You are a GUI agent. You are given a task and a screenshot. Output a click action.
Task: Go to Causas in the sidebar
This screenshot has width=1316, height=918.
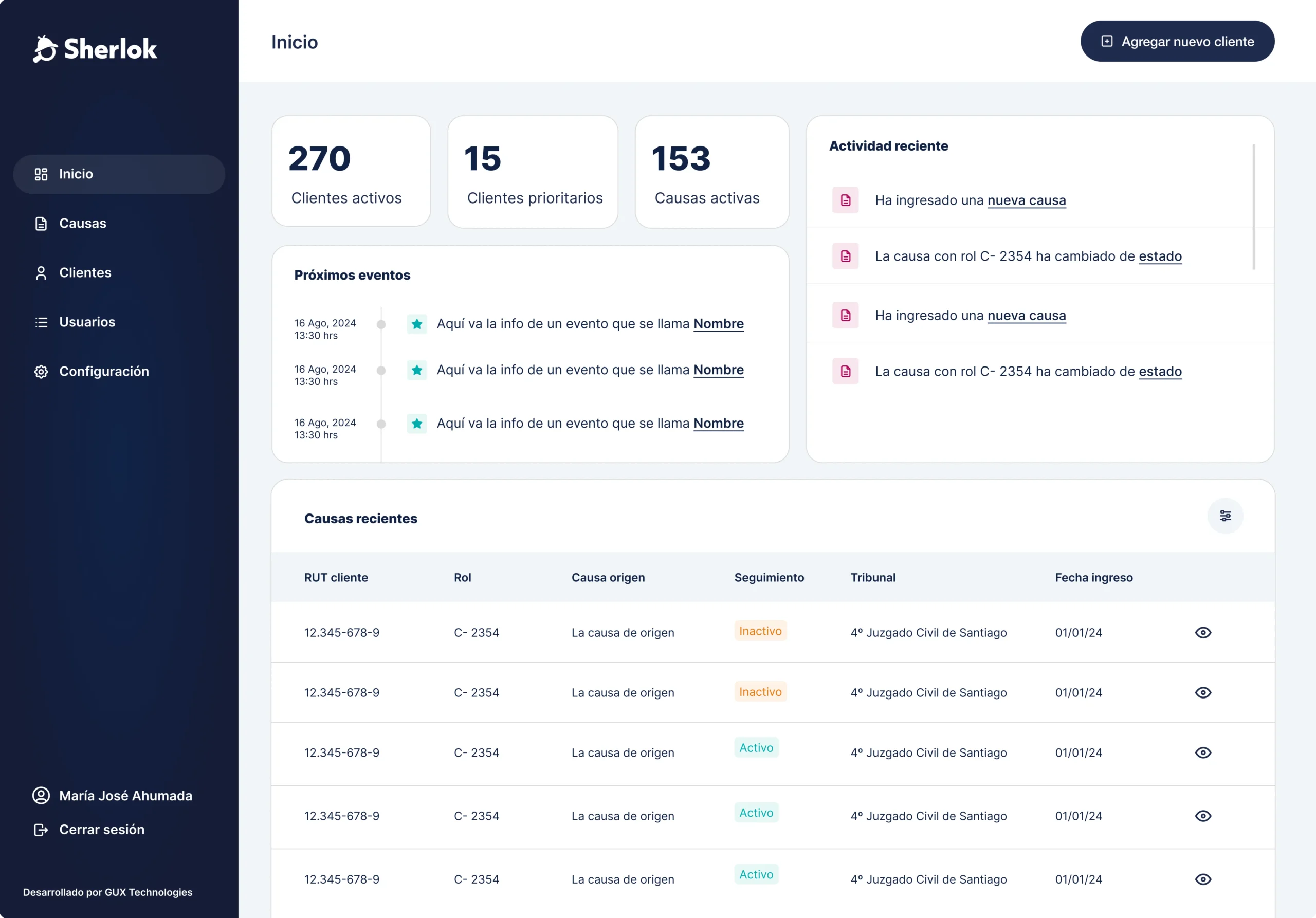[83, 224]
